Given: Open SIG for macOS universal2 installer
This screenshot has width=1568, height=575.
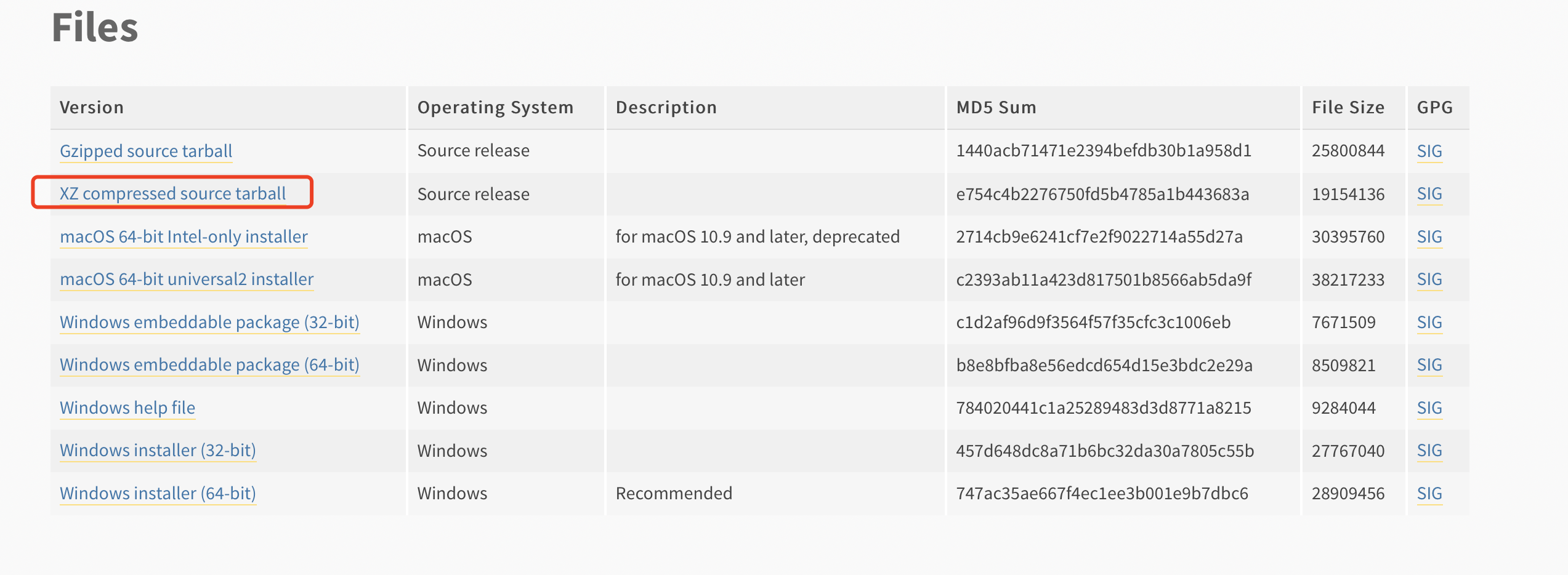Looking at the screenshot, I should (1429, 279).
